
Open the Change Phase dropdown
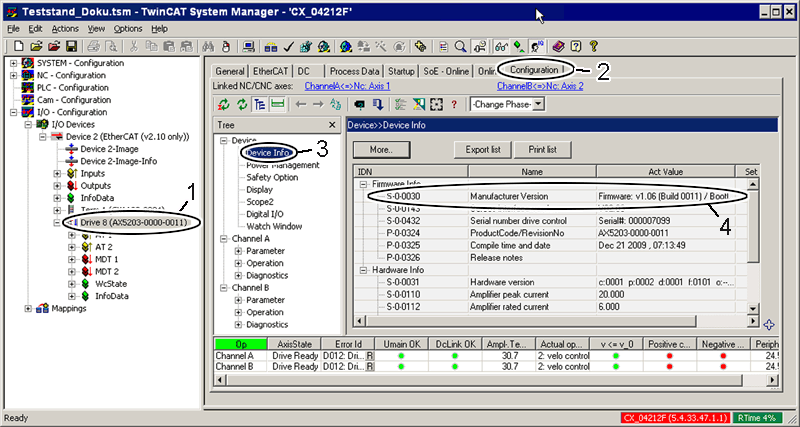(538, 104)
